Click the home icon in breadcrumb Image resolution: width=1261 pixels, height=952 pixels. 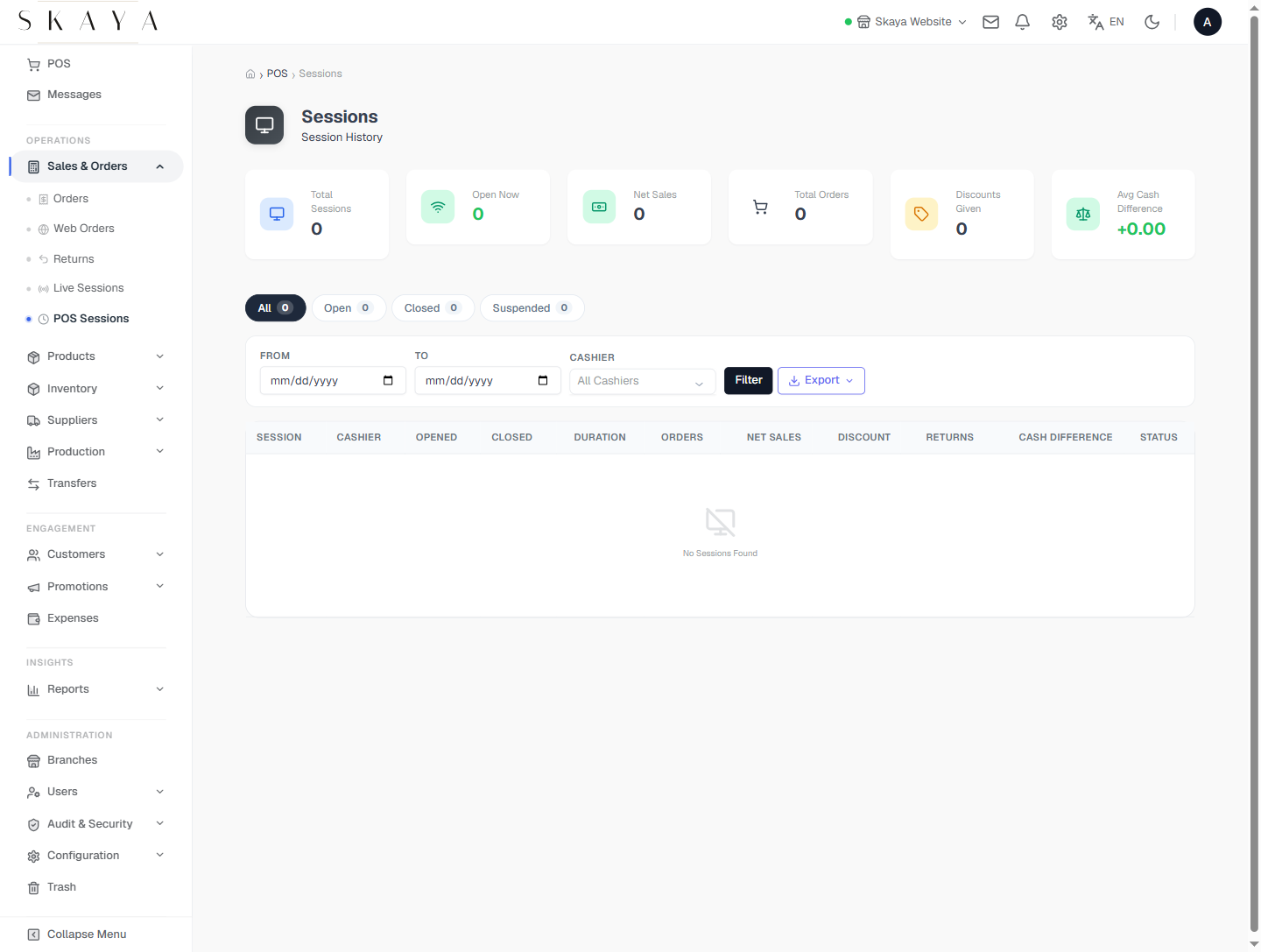250,74
